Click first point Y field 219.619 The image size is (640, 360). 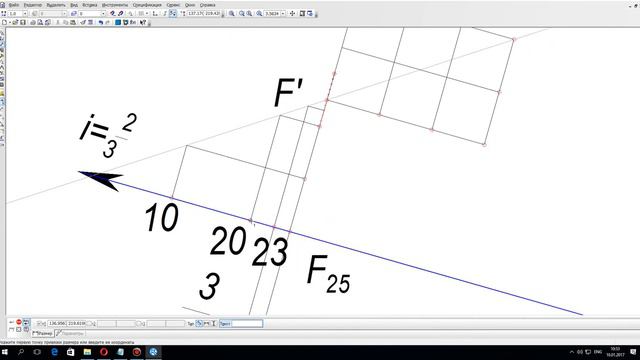coord(76,324)
